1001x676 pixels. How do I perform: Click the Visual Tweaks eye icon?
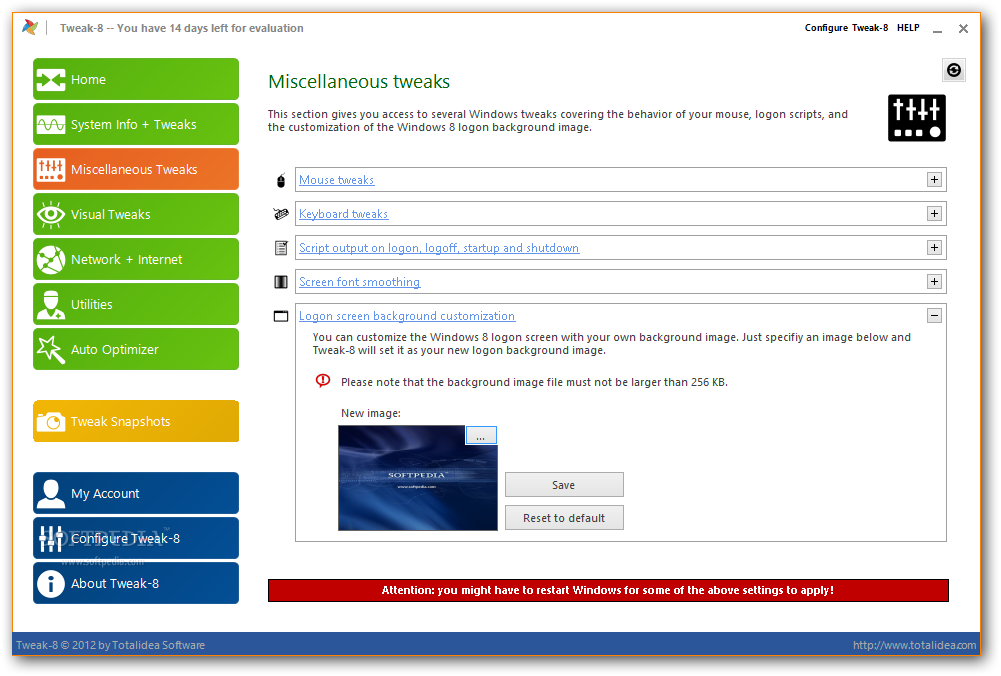(50, 214)
